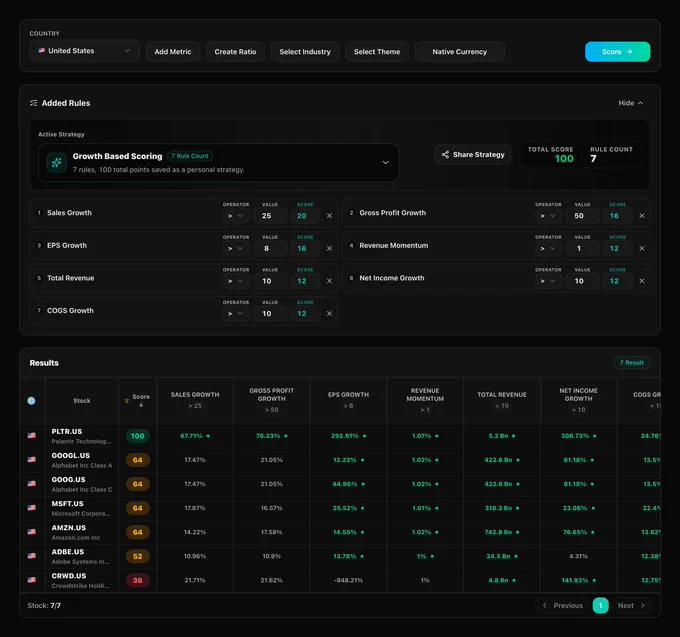Expand the Growth Based Scoring strategy selector

click(x=218, y=163)
